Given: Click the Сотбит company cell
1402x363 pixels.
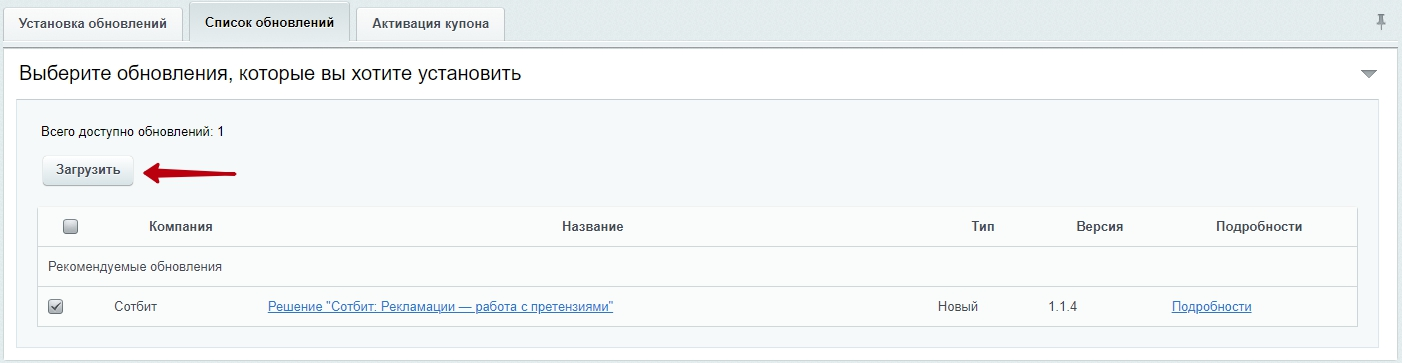Looking at the screenshot, I should click(136, 307).
